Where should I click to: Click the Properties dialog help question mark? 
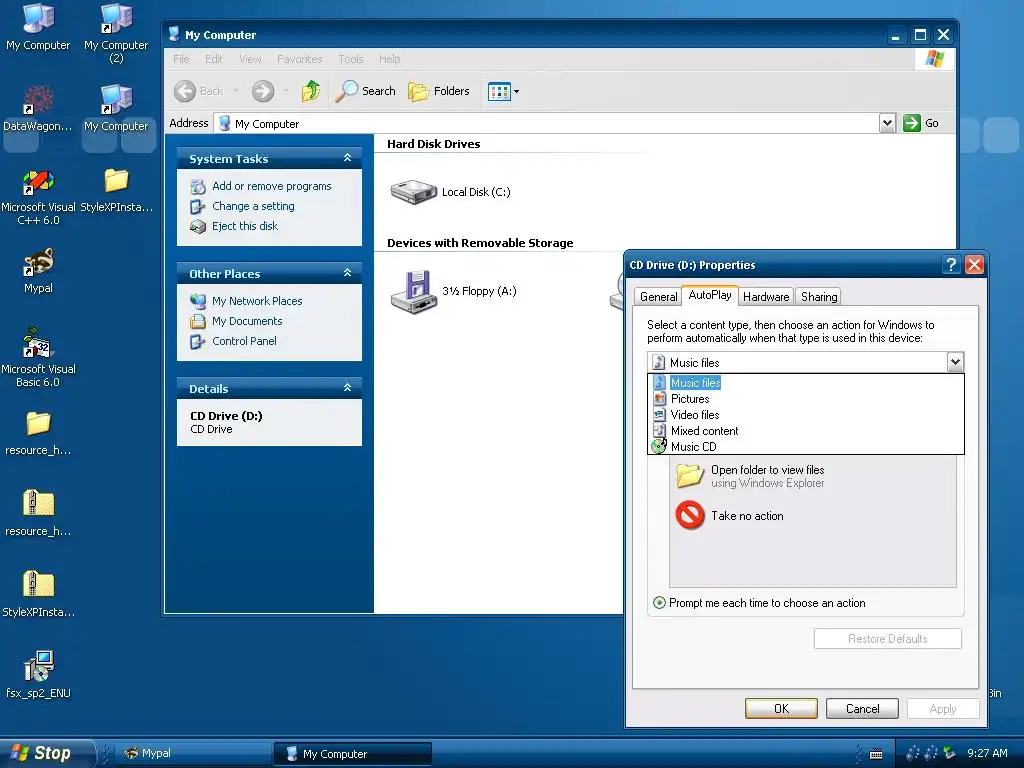point(952,264)
